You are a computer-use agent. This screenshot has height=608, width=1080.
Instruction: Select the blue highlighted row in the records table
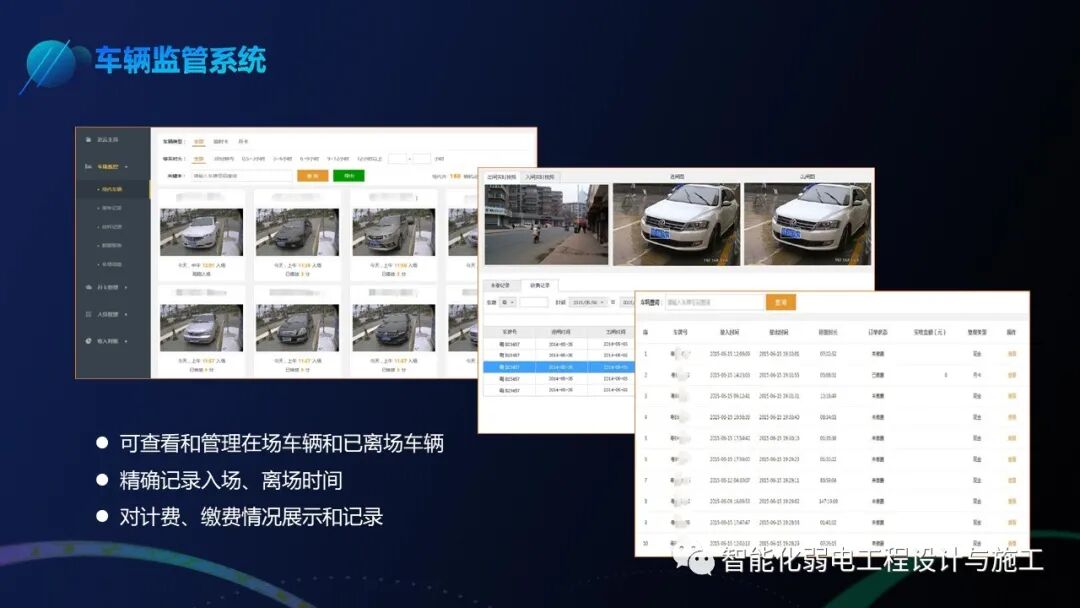click(x=559, y=367)
